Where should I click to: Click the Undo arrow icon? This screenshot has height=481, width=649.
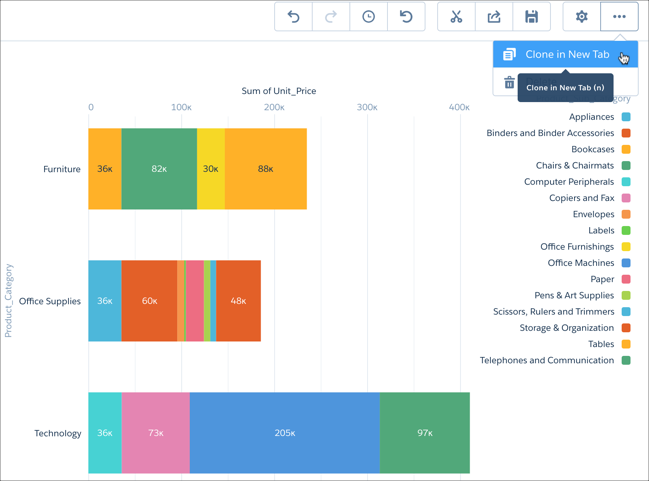(x=293, y=17)
